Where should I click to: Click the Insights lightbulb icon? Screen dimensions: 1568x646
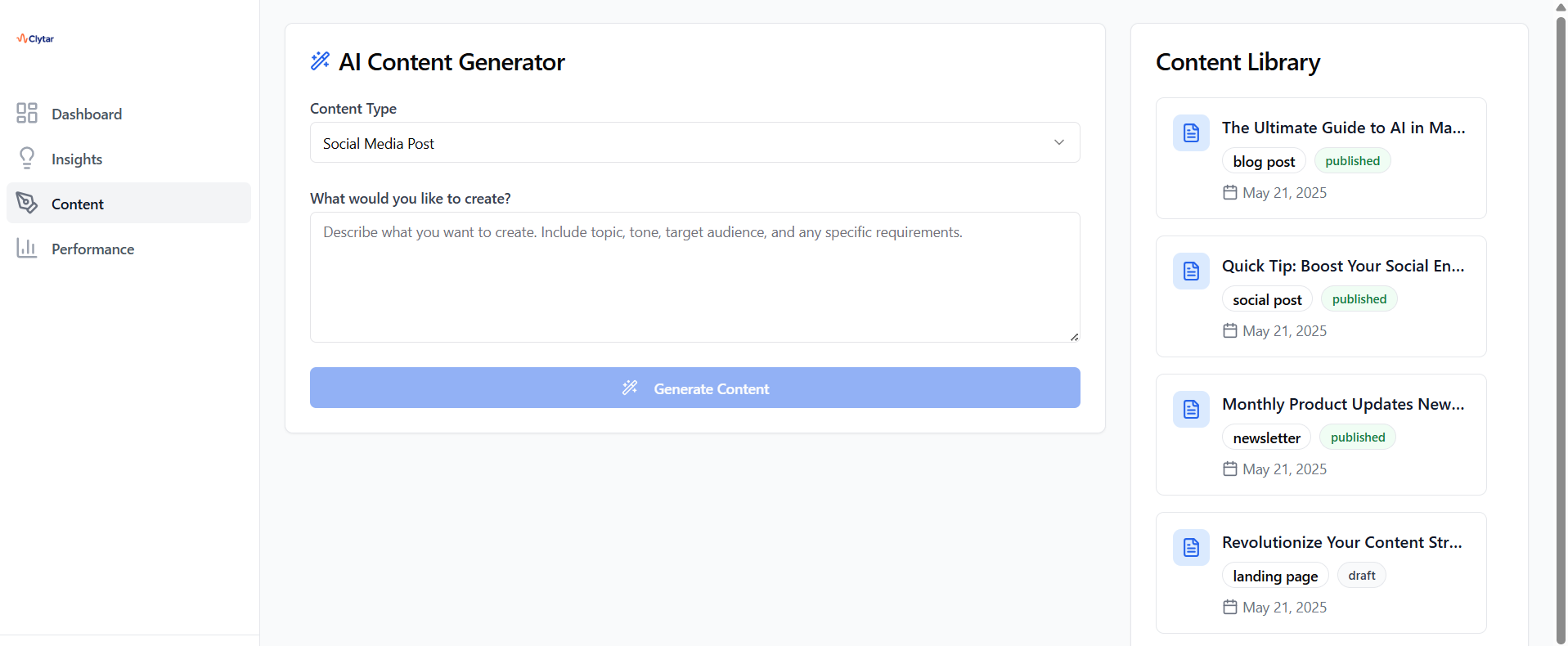(27, 158)
